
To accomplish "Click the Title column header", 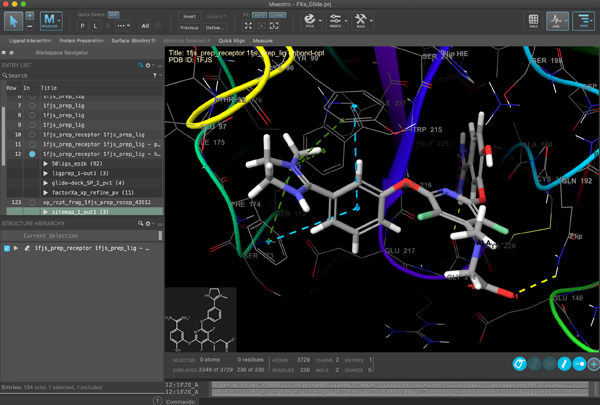I will (49, 88).
